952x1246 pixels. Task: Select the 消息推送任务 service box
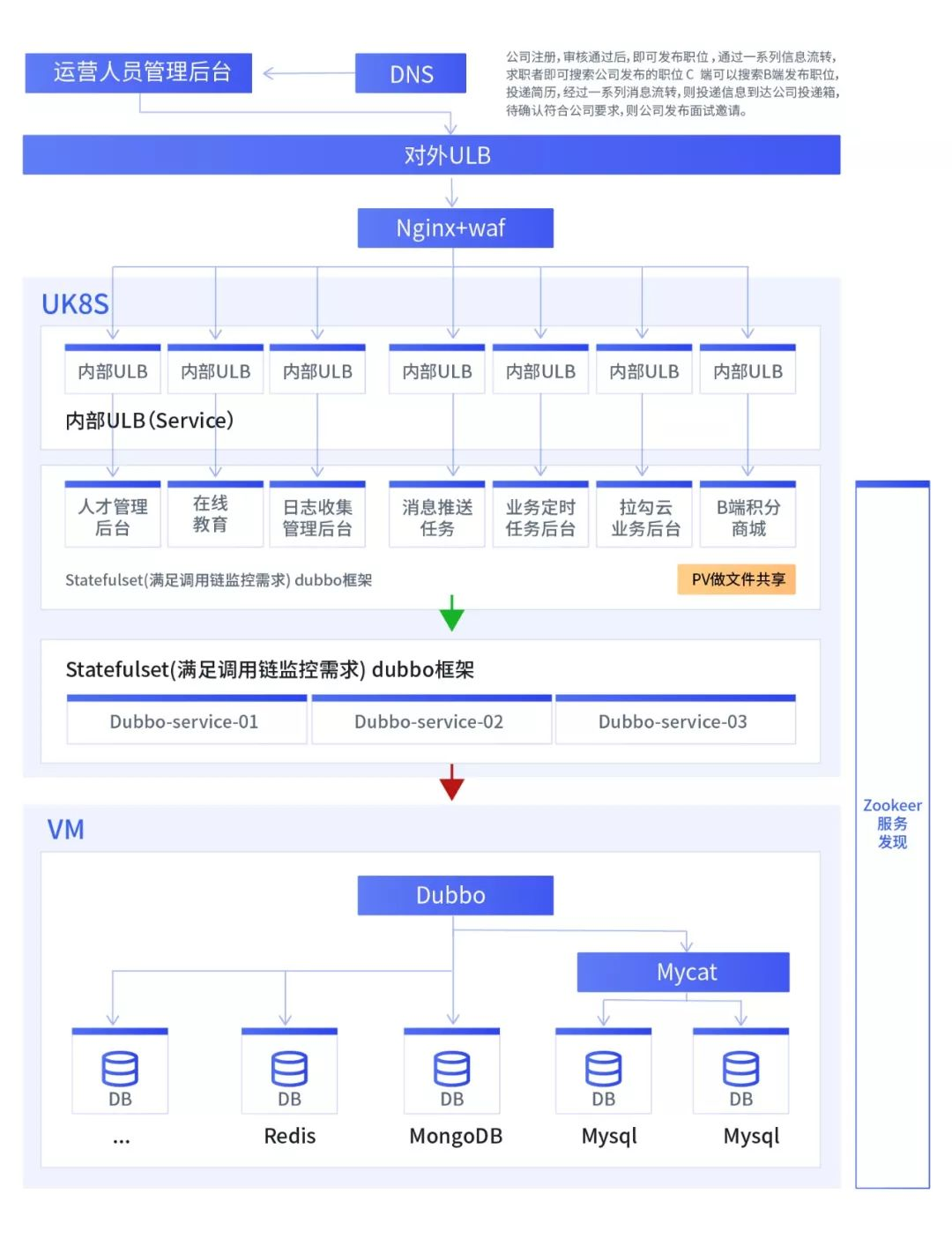point(437,514)
